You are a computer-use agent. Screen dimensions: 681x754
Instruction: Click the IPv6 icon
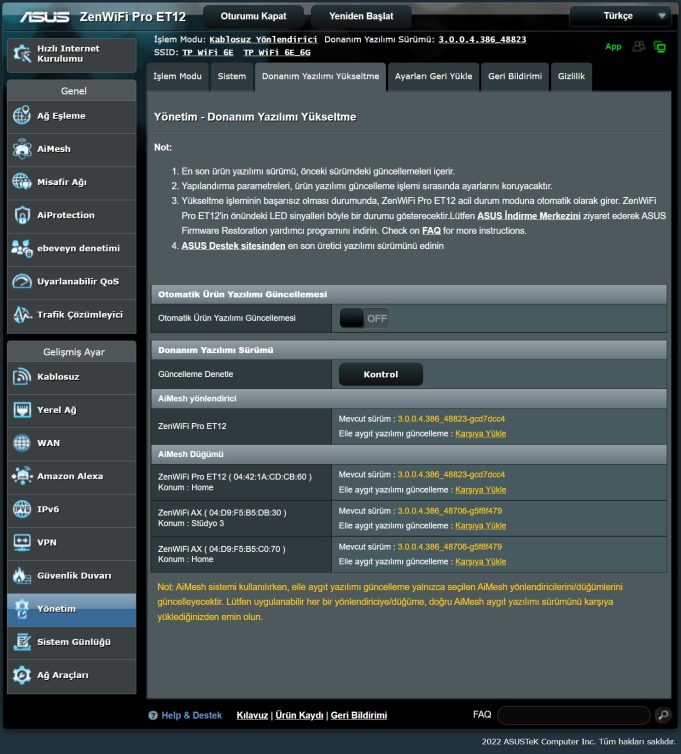tap(22, 509)
